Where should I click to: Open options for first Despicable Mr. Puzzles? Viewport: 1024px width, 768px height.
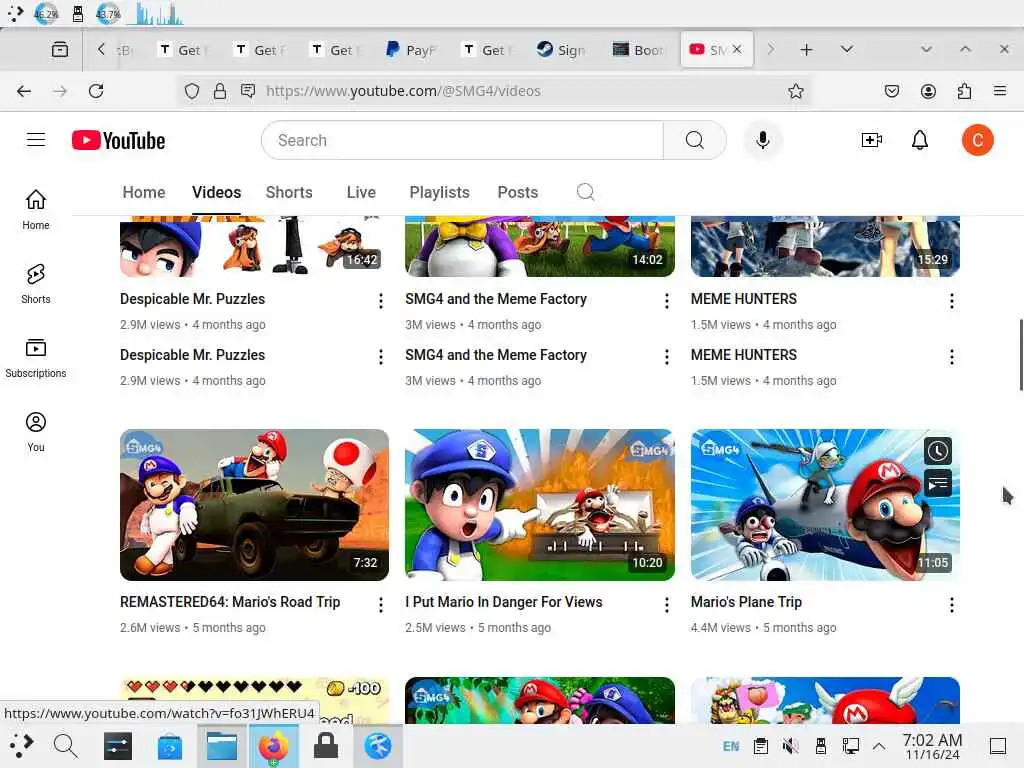(x=381, y=300)
